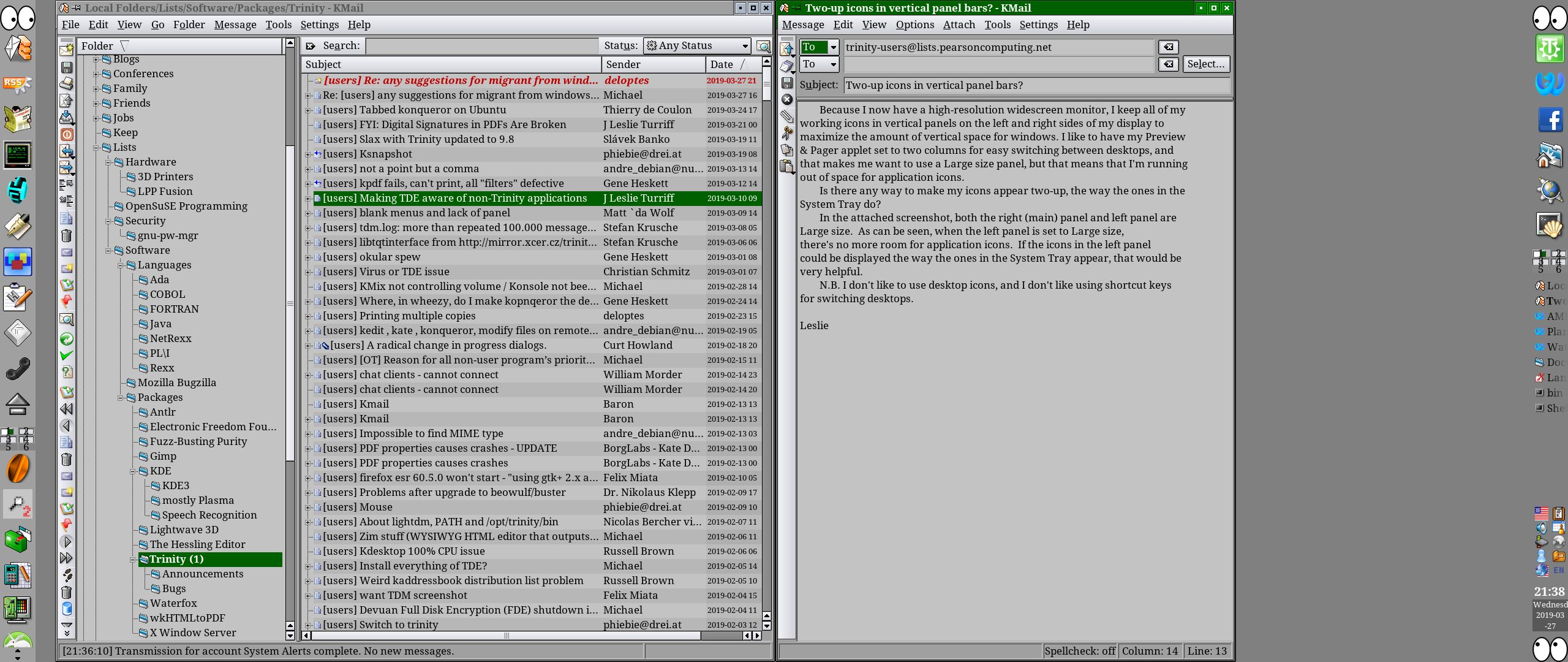The height and width of the screenshot is (662, 1568).
Task: Click the Find Messages magnifier-envelope icon
Action: click(x=67, y=319)
